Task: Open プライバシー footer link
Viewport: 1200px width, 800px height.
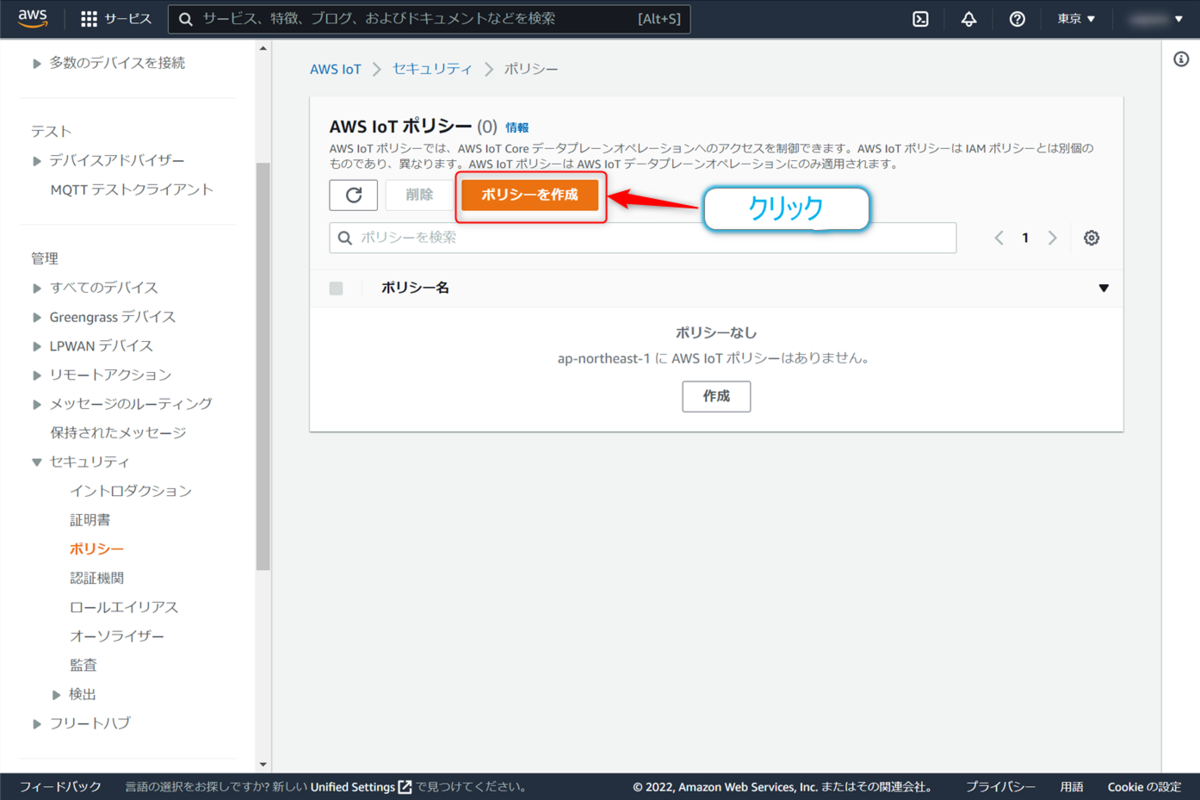Action: [x=1001, y=787]
